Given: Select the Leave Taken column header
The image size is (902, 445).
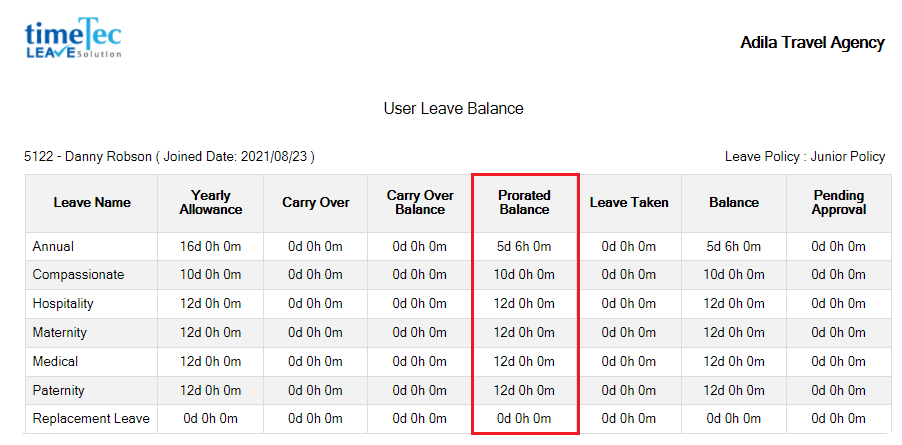Looking at the screenshot, I should click(629, 202).
